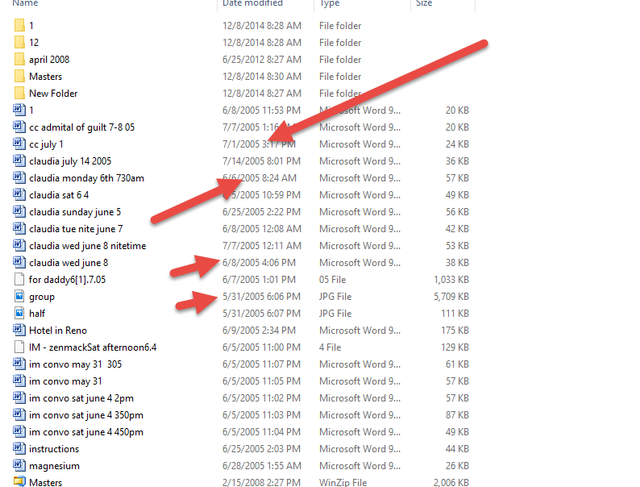Click date '6/28/2005 1:55 AM'
Viewport: 640px width, 487px height.
coord(262,466)
